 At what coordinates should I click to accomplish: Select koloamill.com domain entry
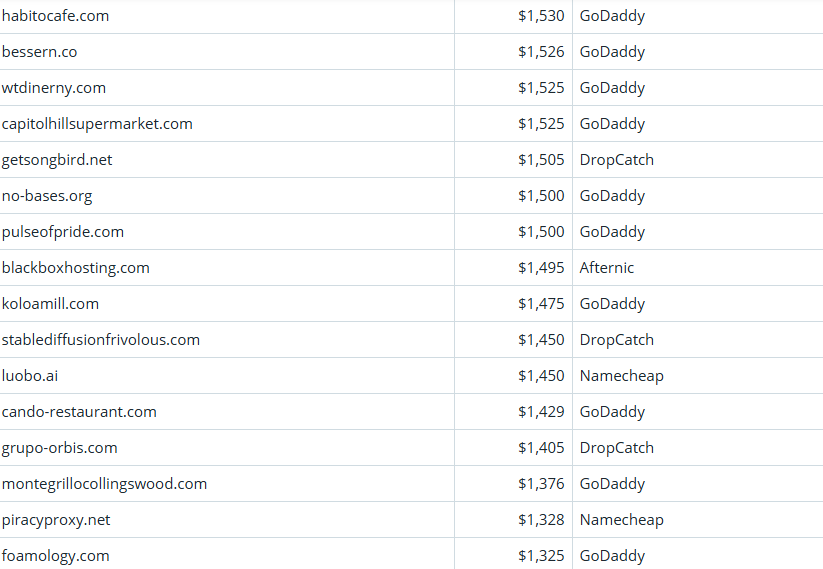pos(50,304)
